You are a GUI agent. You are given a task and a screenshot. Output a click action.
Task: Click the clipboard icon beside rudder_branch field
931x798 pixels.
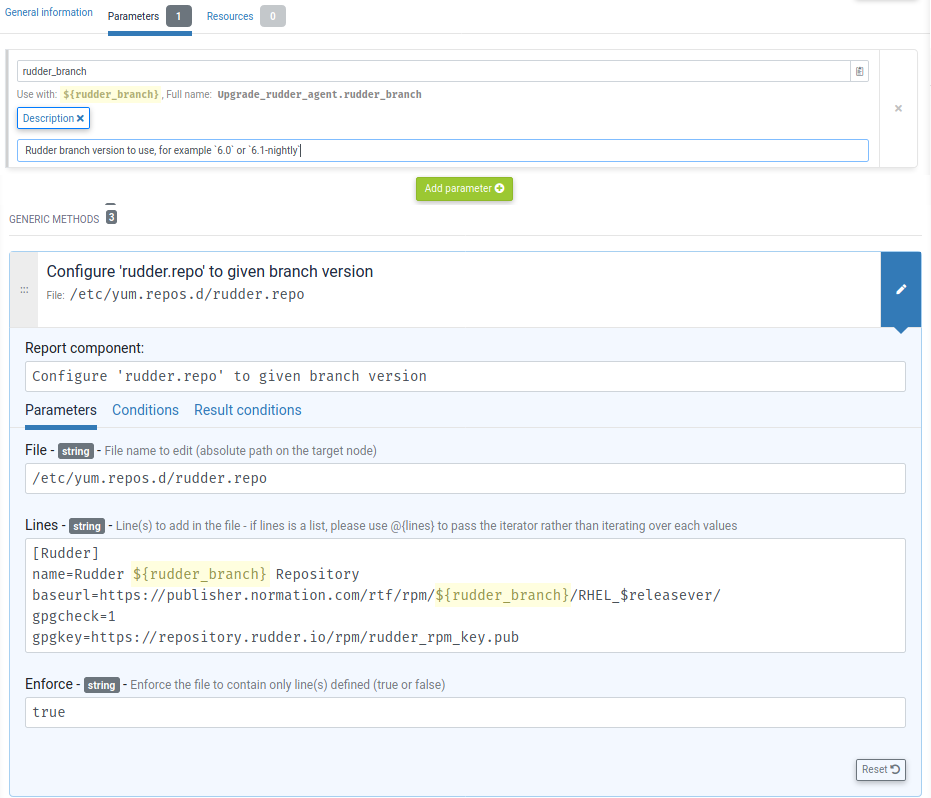[858, 71]
